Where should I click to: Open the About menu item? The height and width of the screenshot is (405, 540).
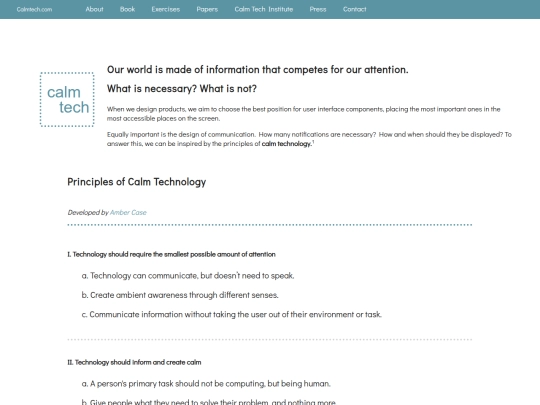tap(94, 9)
